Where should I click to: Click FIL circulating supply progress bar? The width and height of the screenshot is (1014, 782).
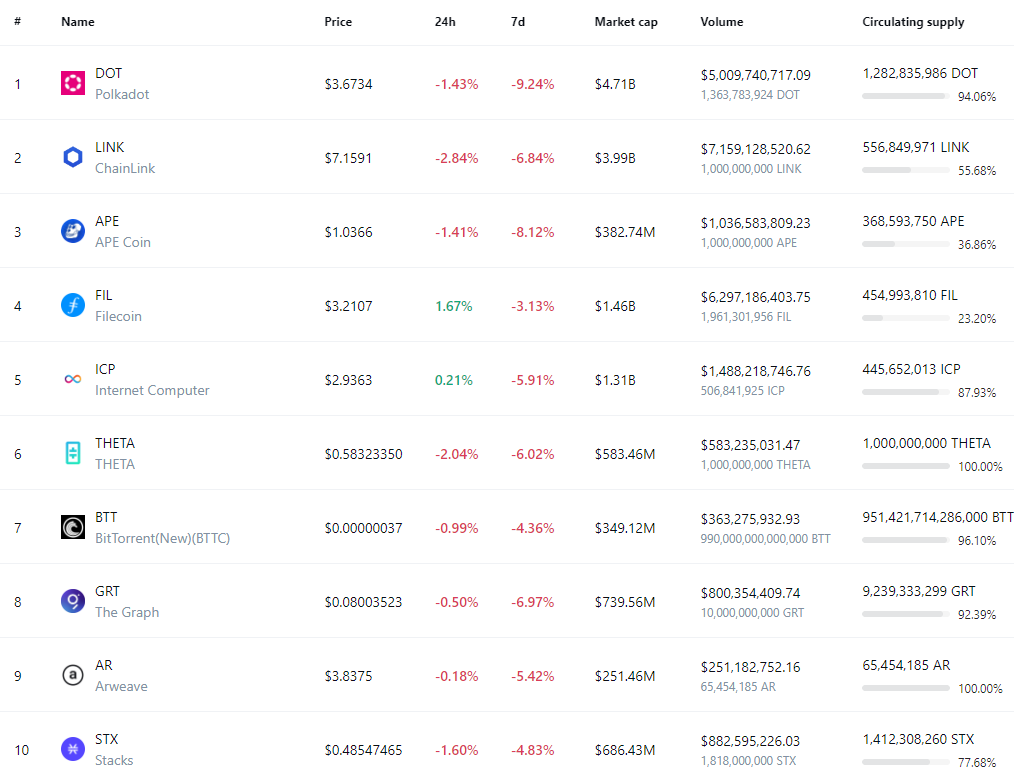coord(905,318)
